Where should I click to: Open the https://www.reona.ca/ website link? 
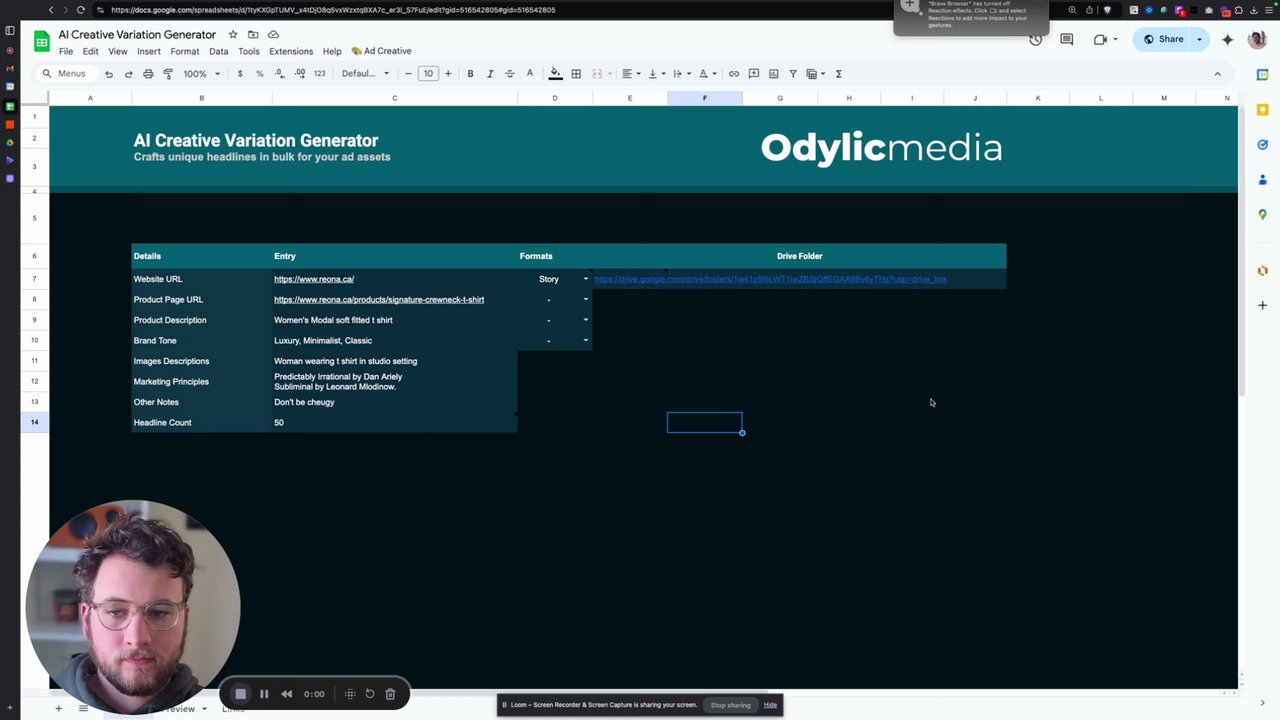[314, 279]
